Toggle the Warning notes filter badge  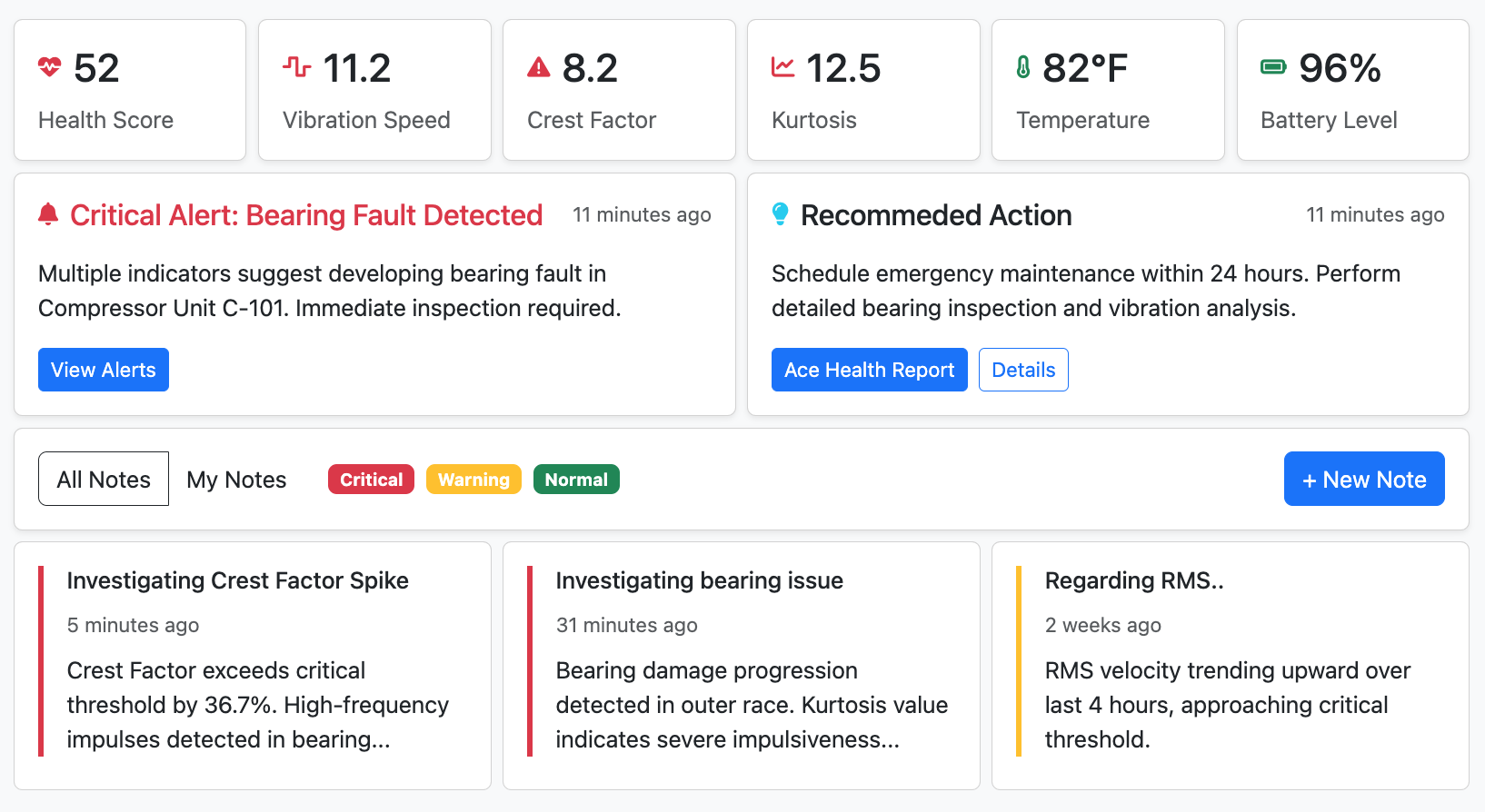pos(473,480)
